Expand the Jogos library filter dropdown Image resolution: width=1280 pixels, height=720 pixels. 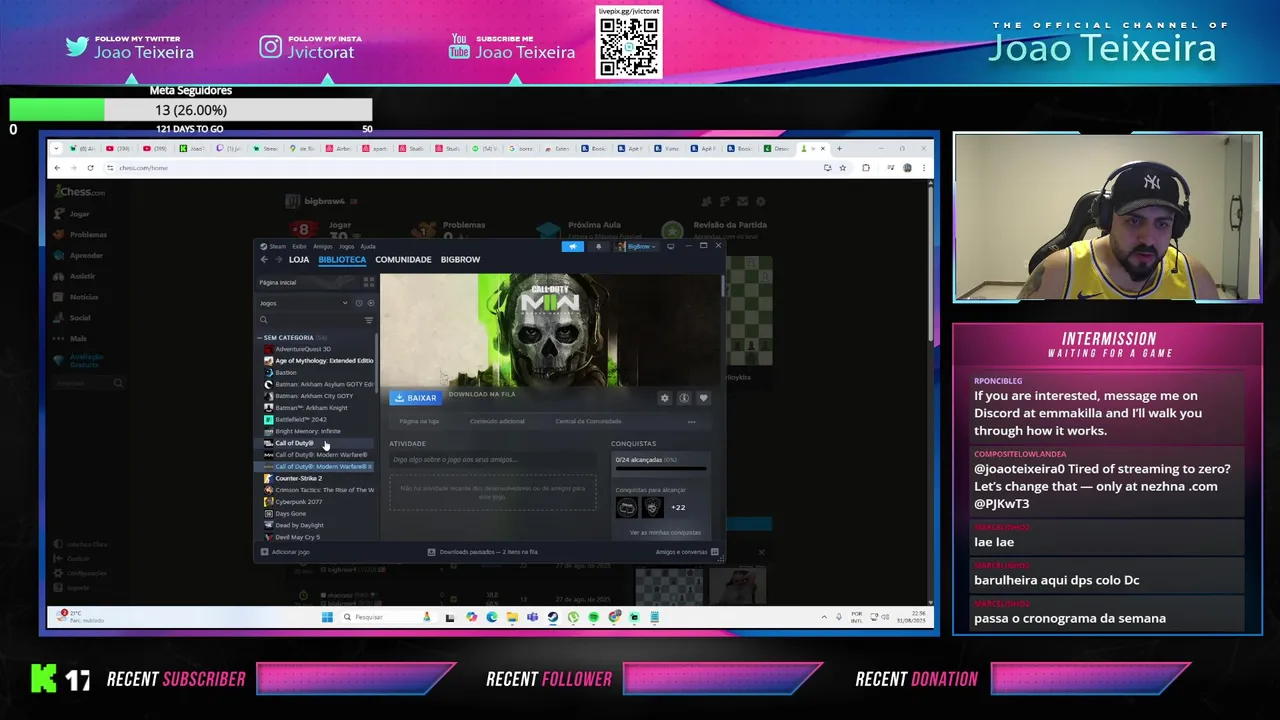[304, 303]
